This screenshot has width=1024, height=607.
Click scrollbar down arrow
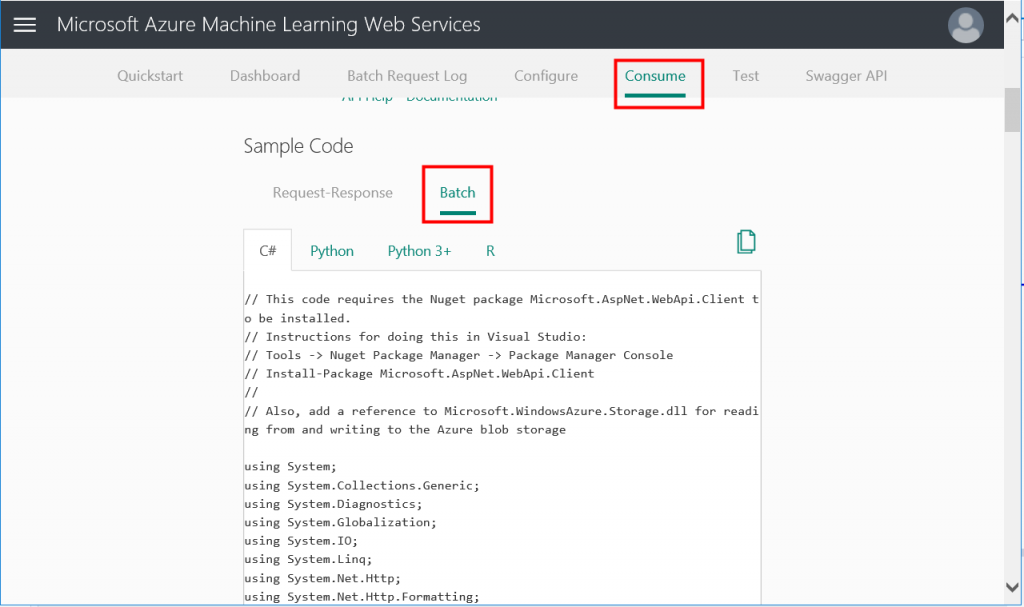pyautogui.click(x=1012, y=587)
